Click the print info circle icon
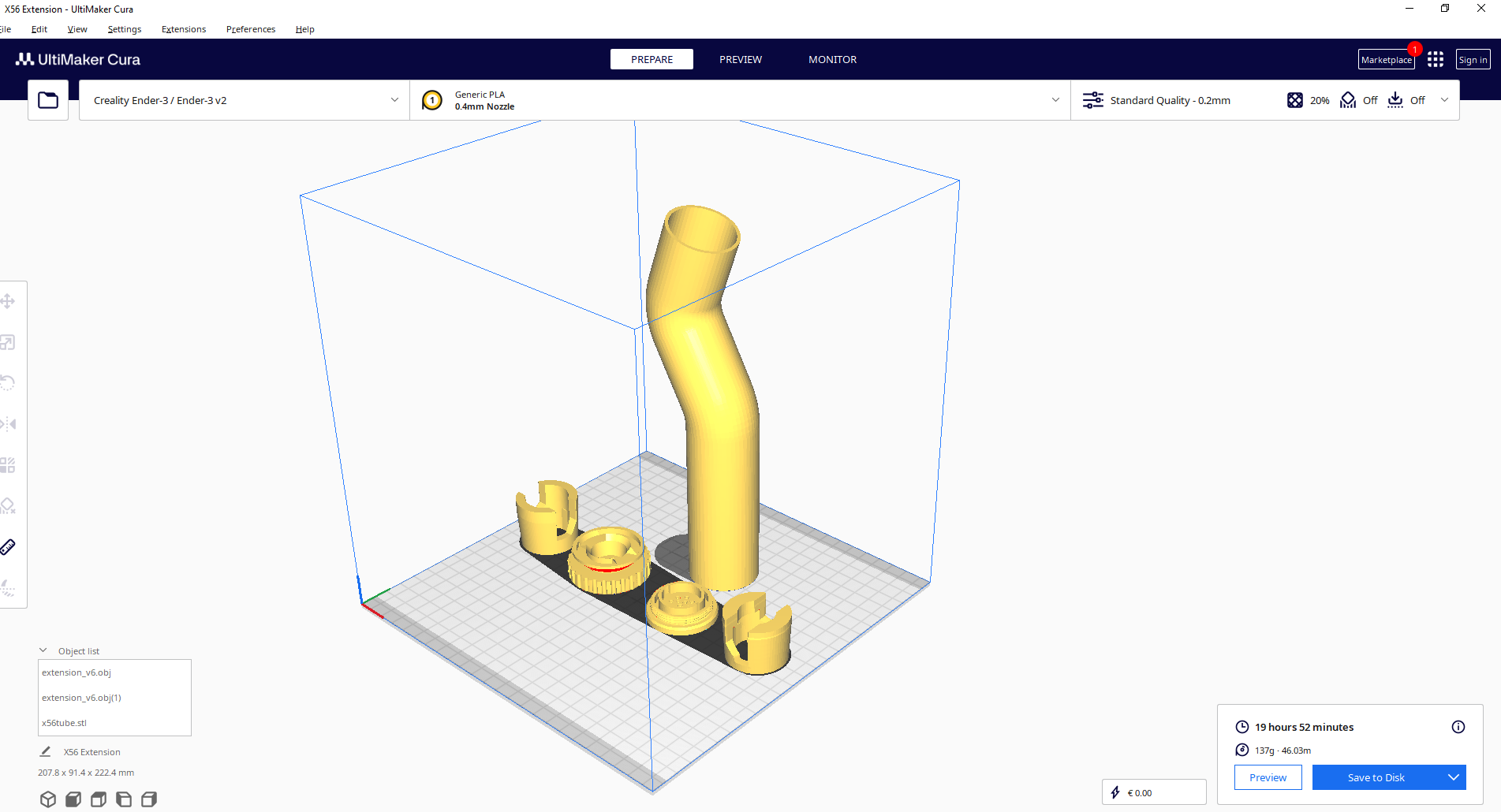Viewport: 1501px width, 812px height. (x=1458, y=727)
